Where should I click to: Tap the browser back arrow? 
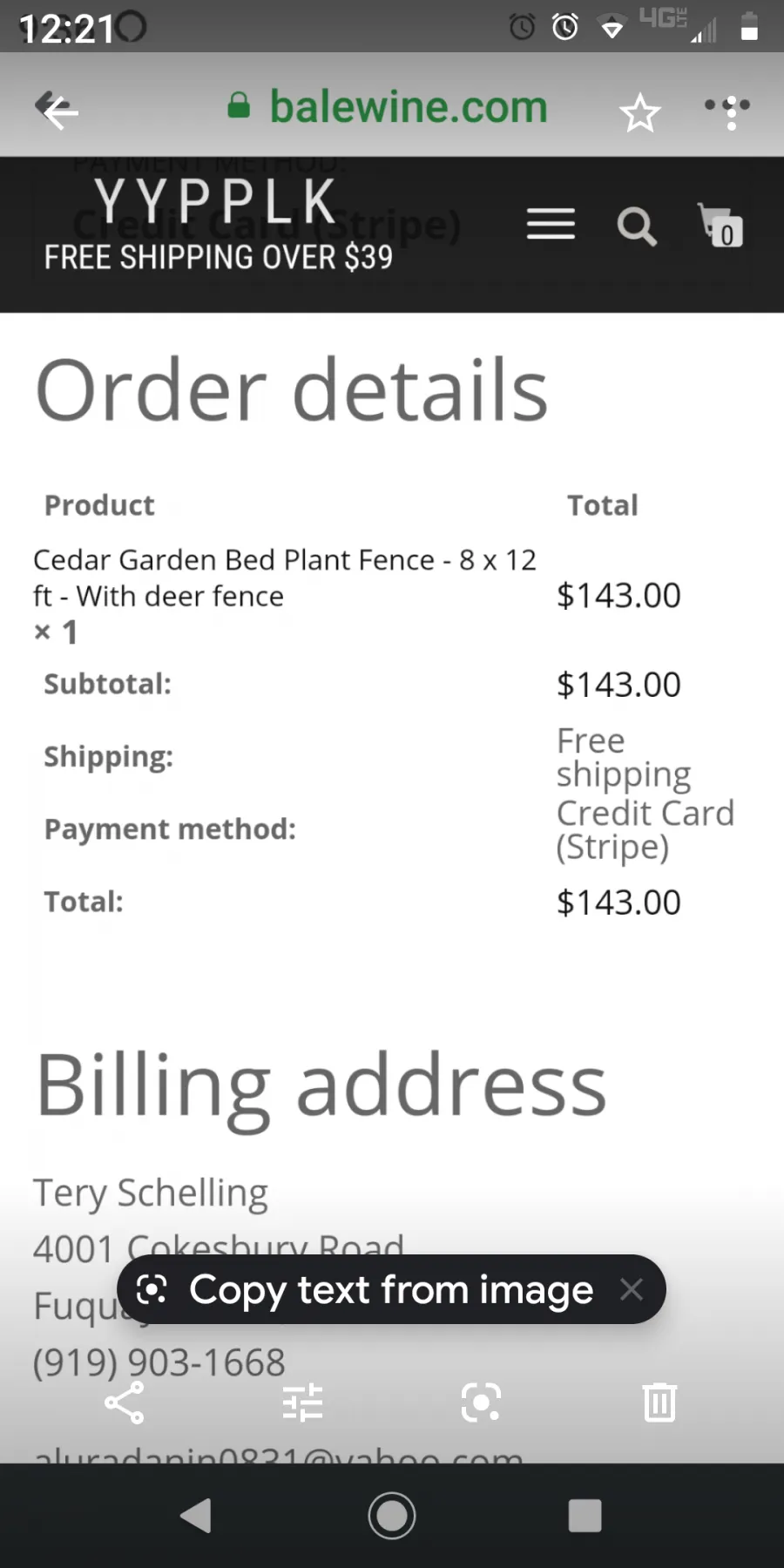coord(57,110)
